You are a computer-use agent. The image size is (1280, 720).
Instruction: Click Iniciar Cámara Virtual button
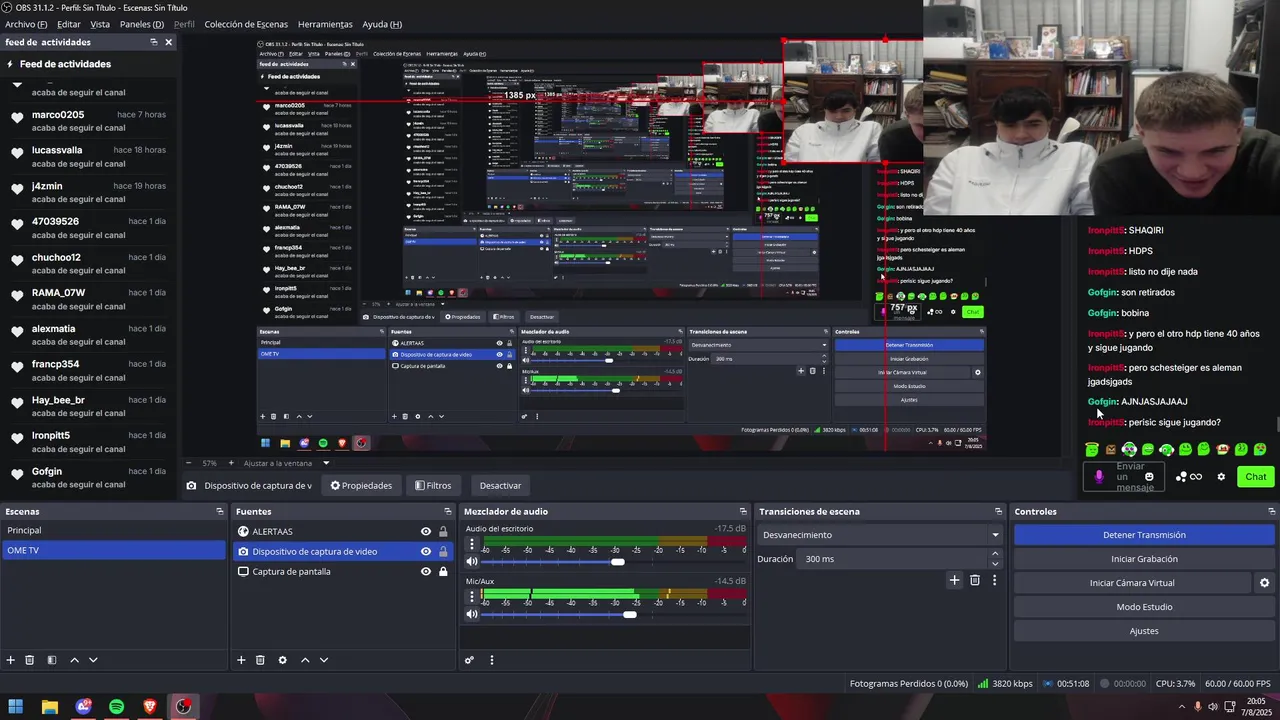(x=1132, y=583)
